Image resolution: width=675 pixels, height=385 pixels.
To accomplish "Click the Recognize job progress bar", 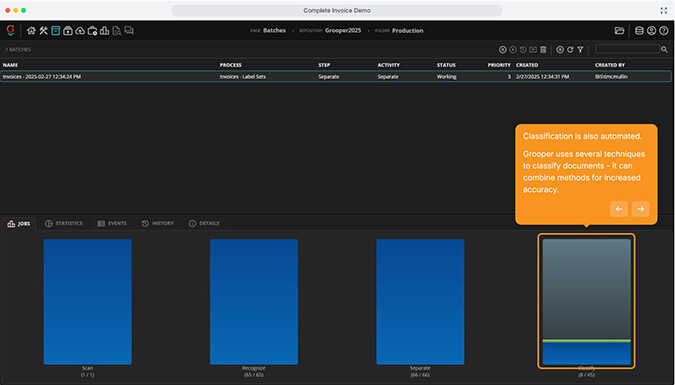I will pos(254,302).
